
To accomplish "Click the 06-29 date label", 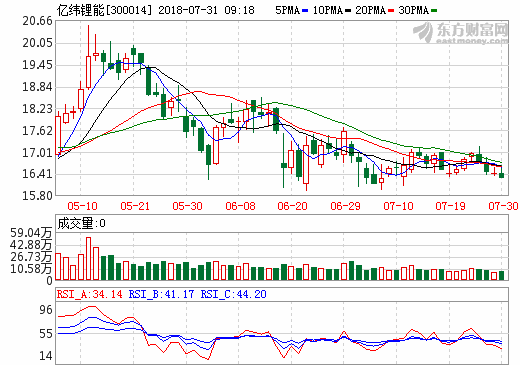I will [345, 206].
